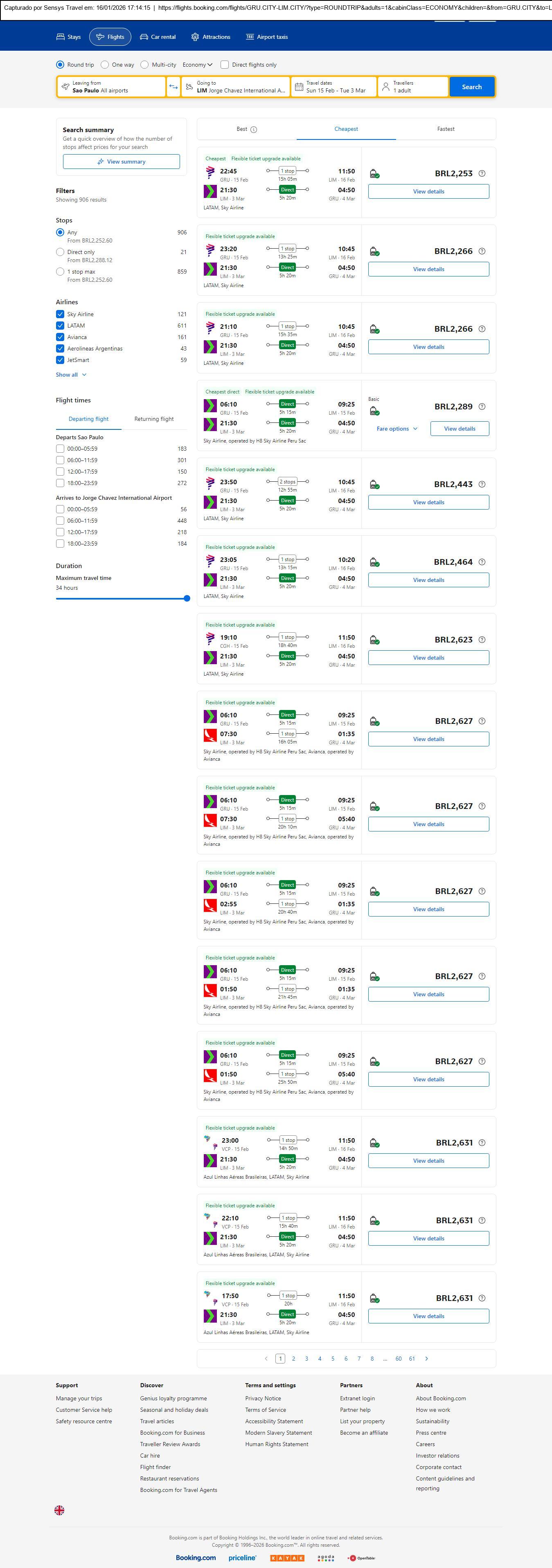Expand the Show all airlines list

[x=71, y=375]
